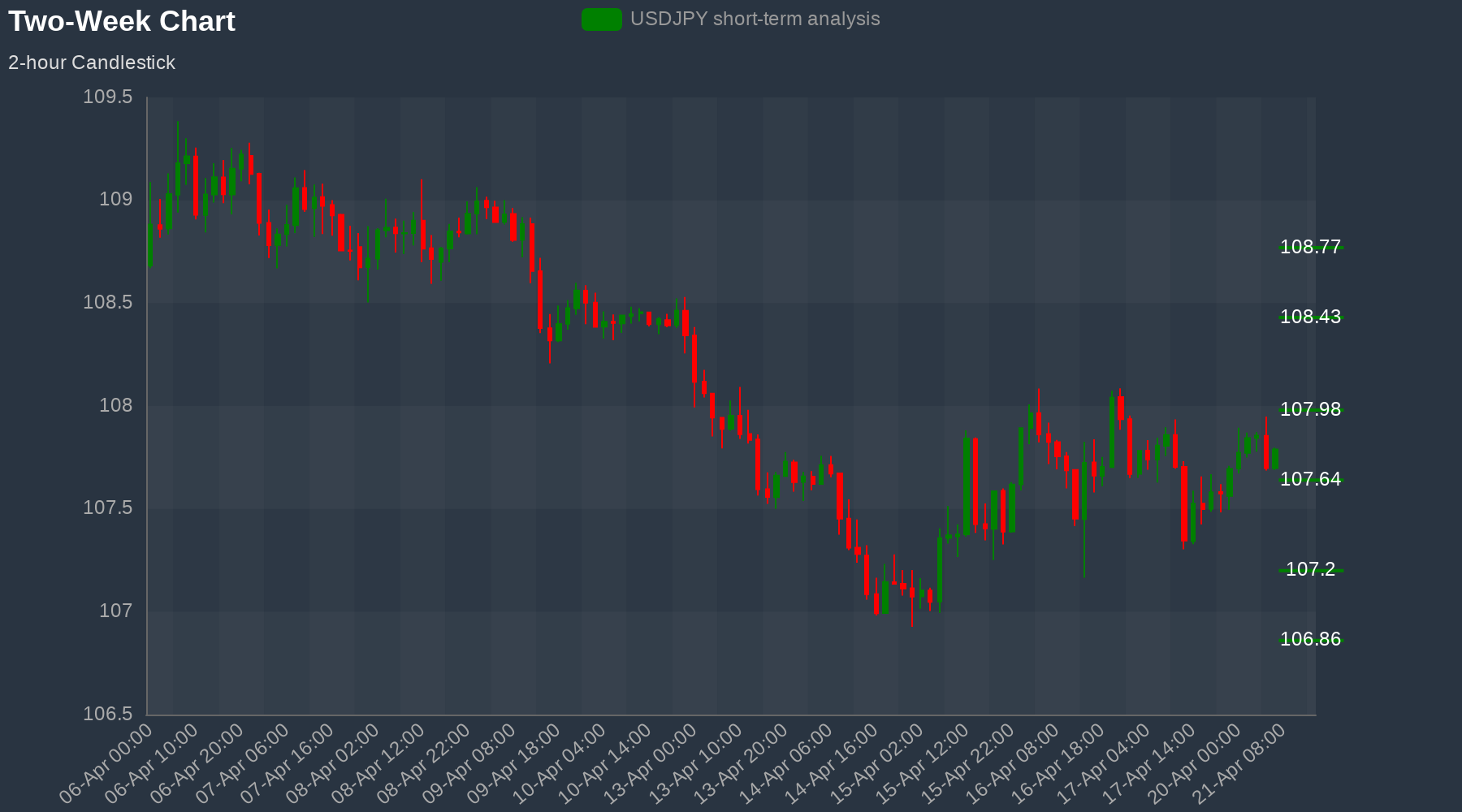Click the green USDJPY legend swatch
This screenshot has height=812, width=1462.
[602, 19]
